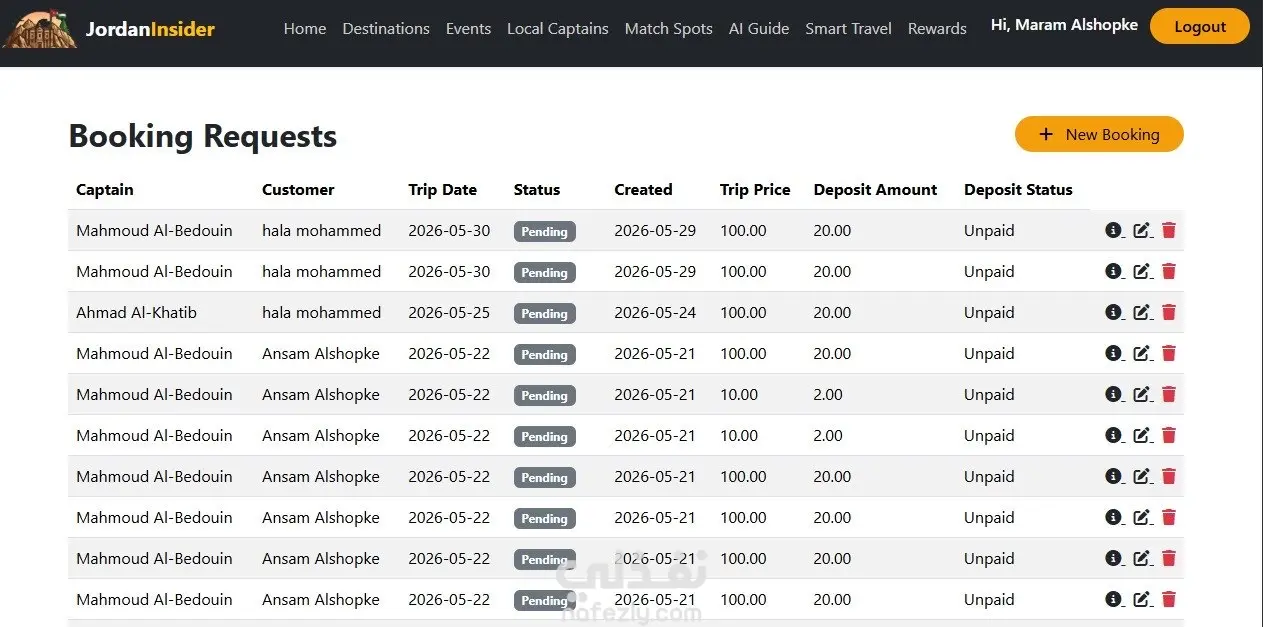The width and height of the screenshot is (1263, 627).
Task: Open Destinations in navigation bar
Action: pos(386,29)
